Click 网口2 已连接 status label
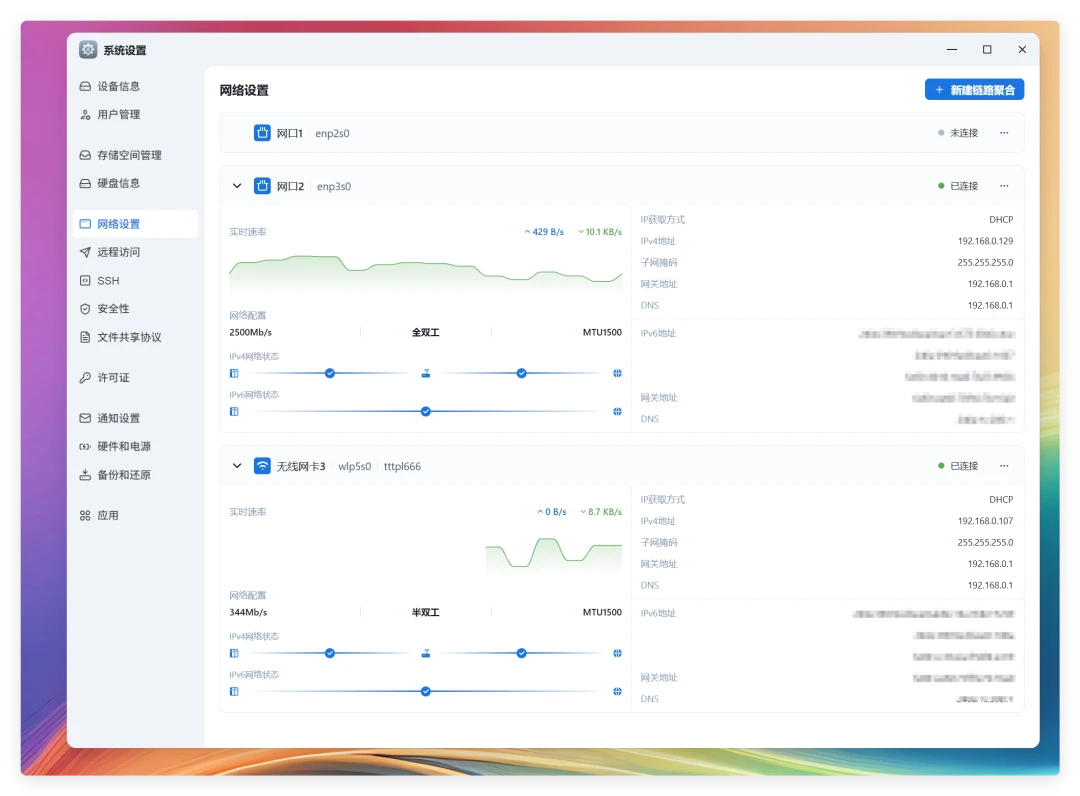The image size is (1080, 796). [x=964, y=186]
